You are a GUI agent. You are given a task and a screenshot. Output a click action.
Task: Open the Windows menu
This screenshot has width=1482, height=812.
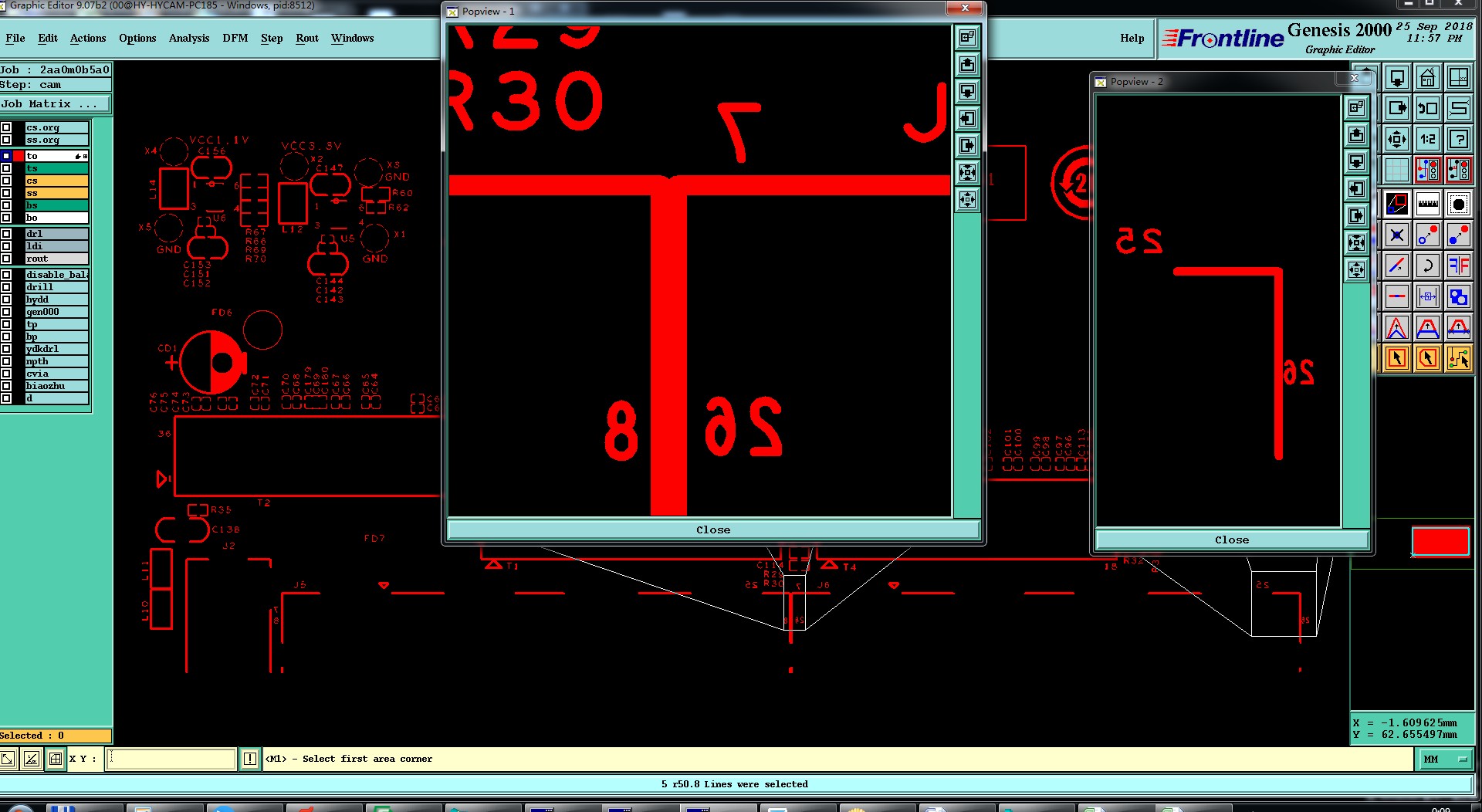(x=352, y=38)
